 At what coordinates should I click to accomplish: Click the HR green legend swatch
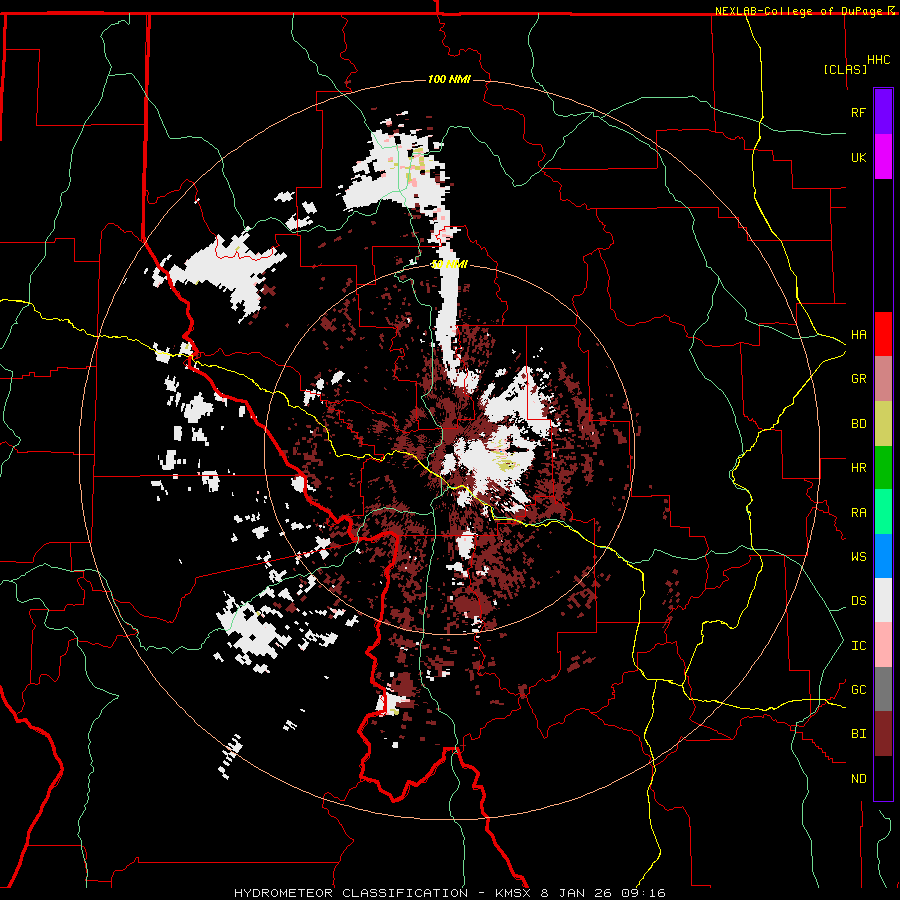(883, 468)
